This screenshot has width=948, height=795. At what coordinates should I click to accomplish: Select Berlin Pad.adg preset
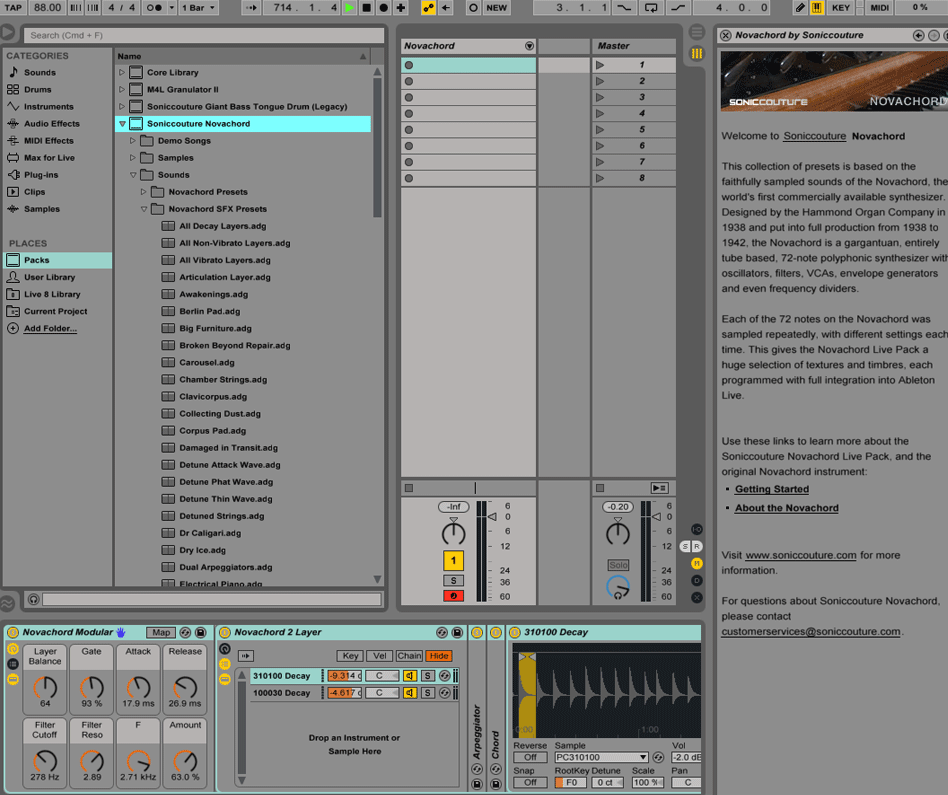[209, 311]
